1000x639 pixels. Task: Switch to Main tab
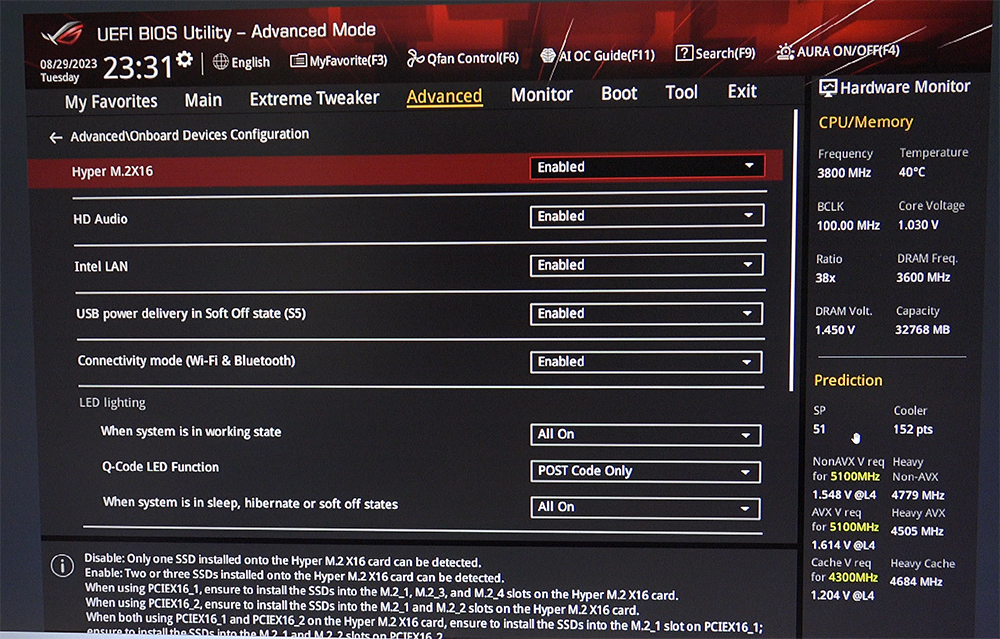pos(203,100)
